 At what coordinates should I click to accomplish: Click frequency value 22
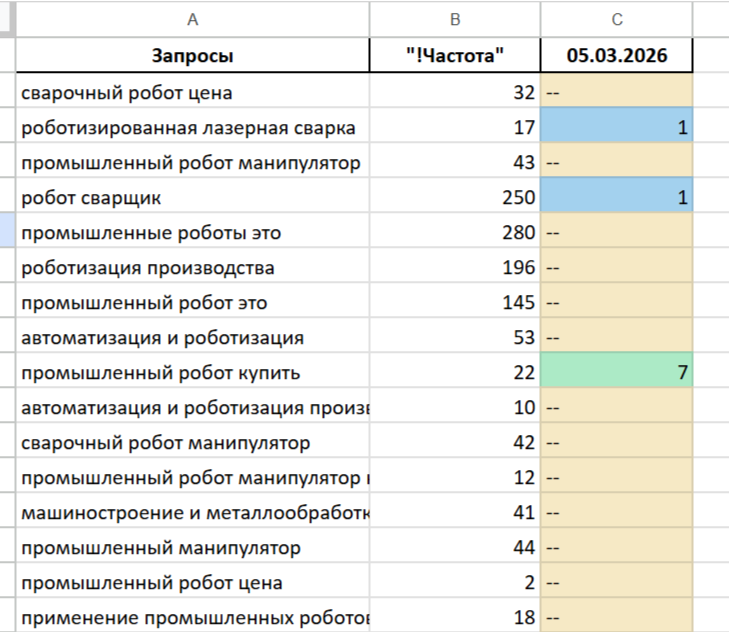click(524, 373)
